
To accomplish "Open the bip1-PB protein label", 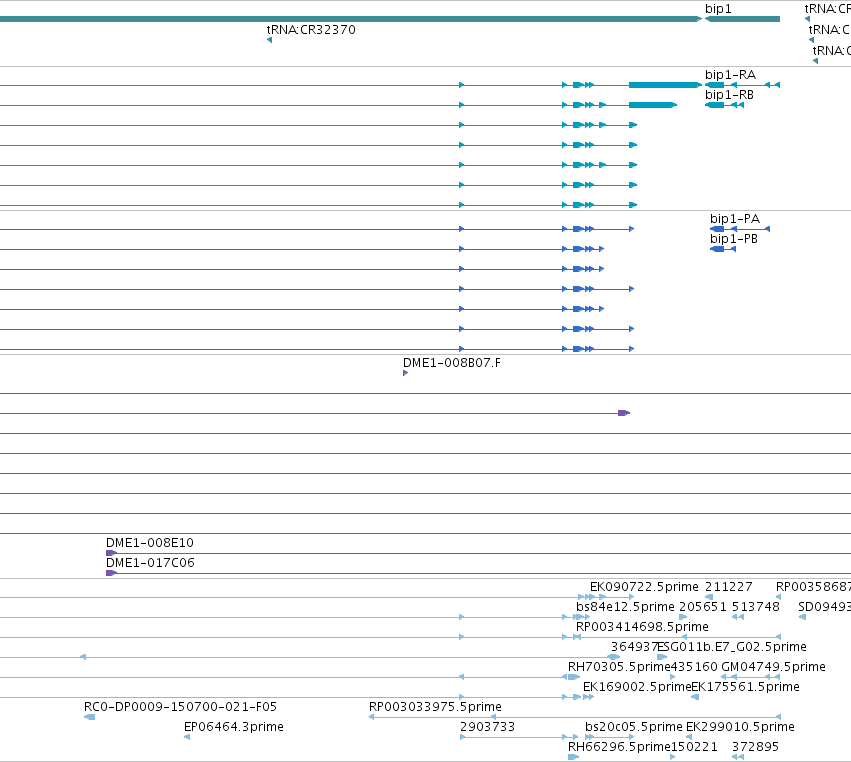I will pyautogui.click(x=734, y=239).
